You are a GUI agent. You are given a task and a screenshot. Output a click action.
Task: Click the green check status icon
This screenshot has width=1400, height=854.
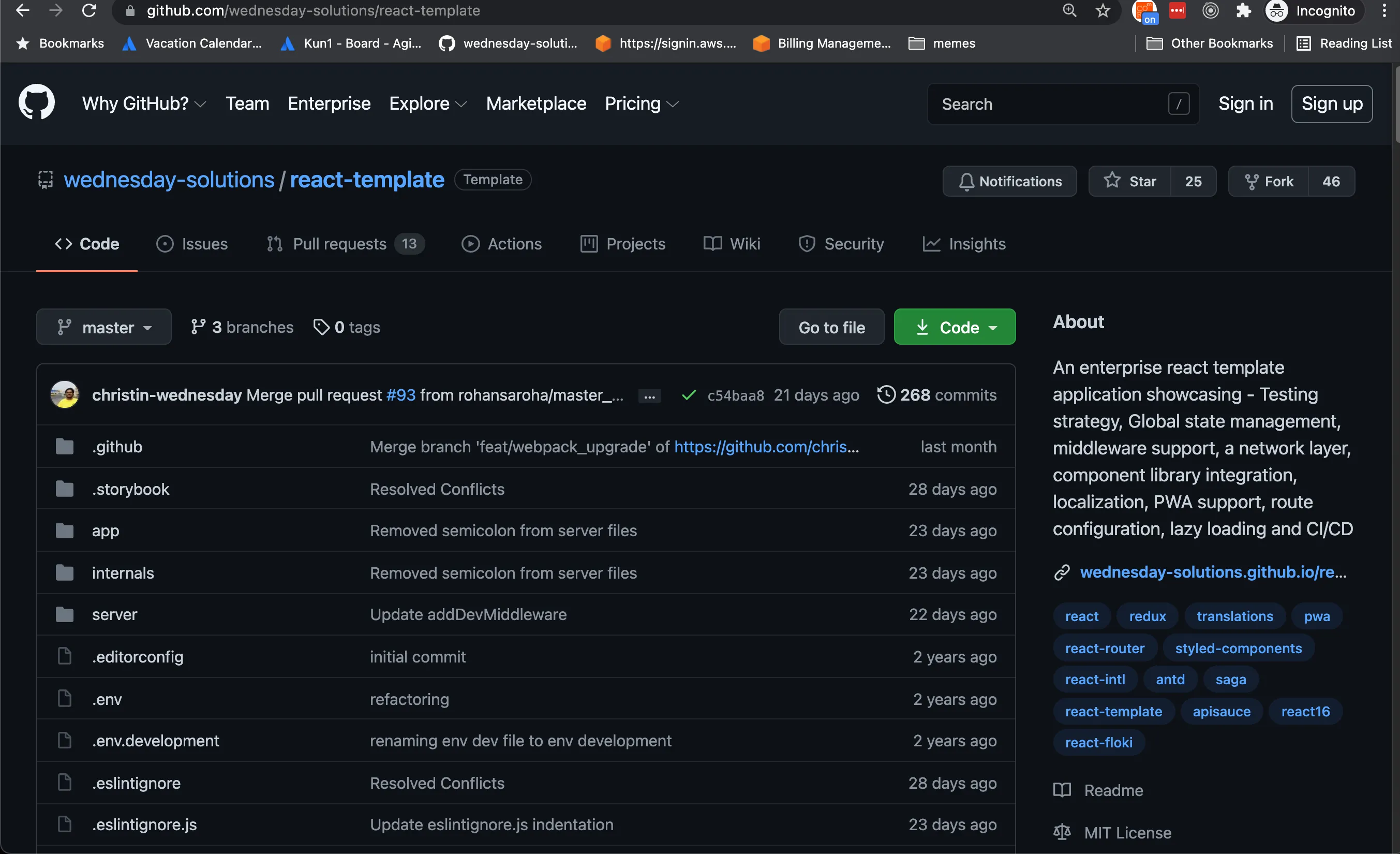tap(689, 394)
